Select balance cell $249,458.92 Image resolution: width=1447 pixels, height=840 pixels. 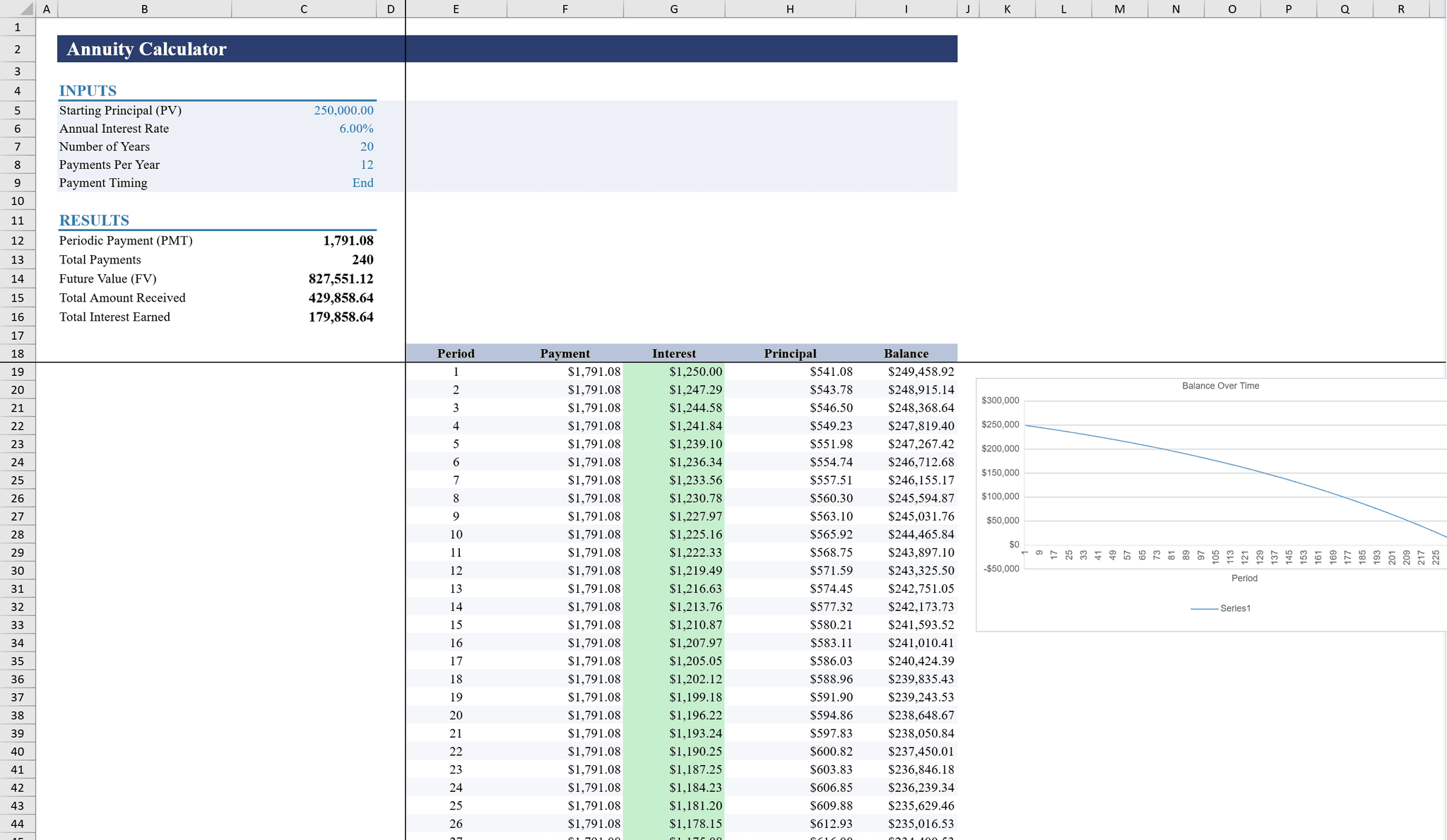(x=906, y=372)
